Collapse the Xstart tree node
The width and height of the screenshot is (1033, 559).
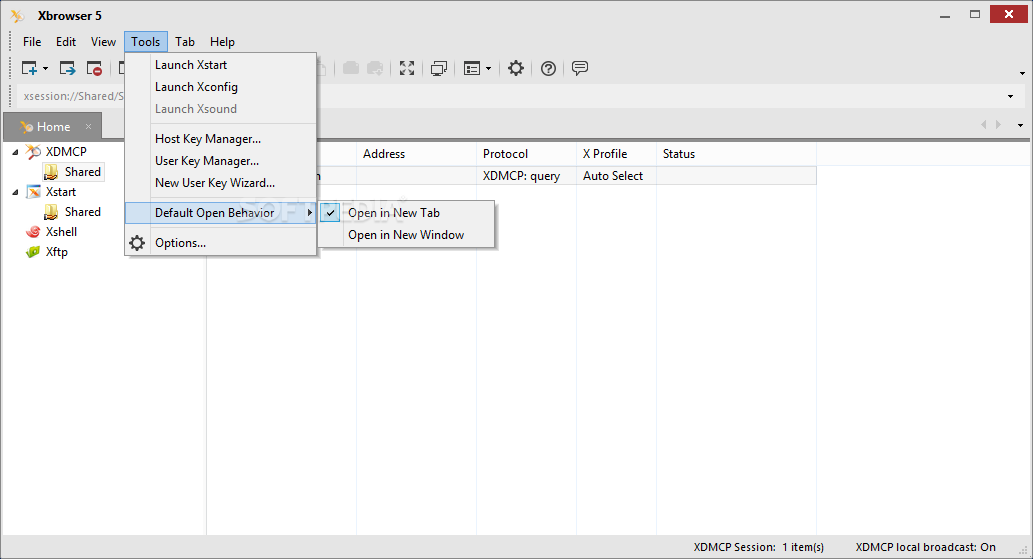15,192
